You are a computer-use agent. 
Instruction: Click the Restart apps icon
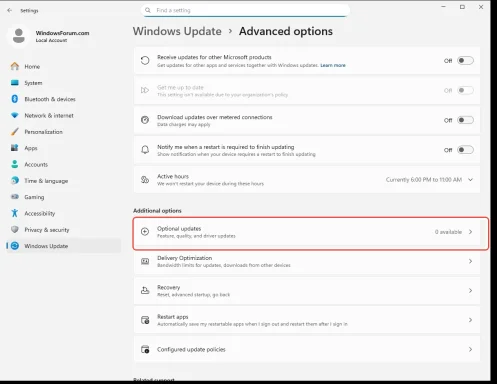coord(145,320)
